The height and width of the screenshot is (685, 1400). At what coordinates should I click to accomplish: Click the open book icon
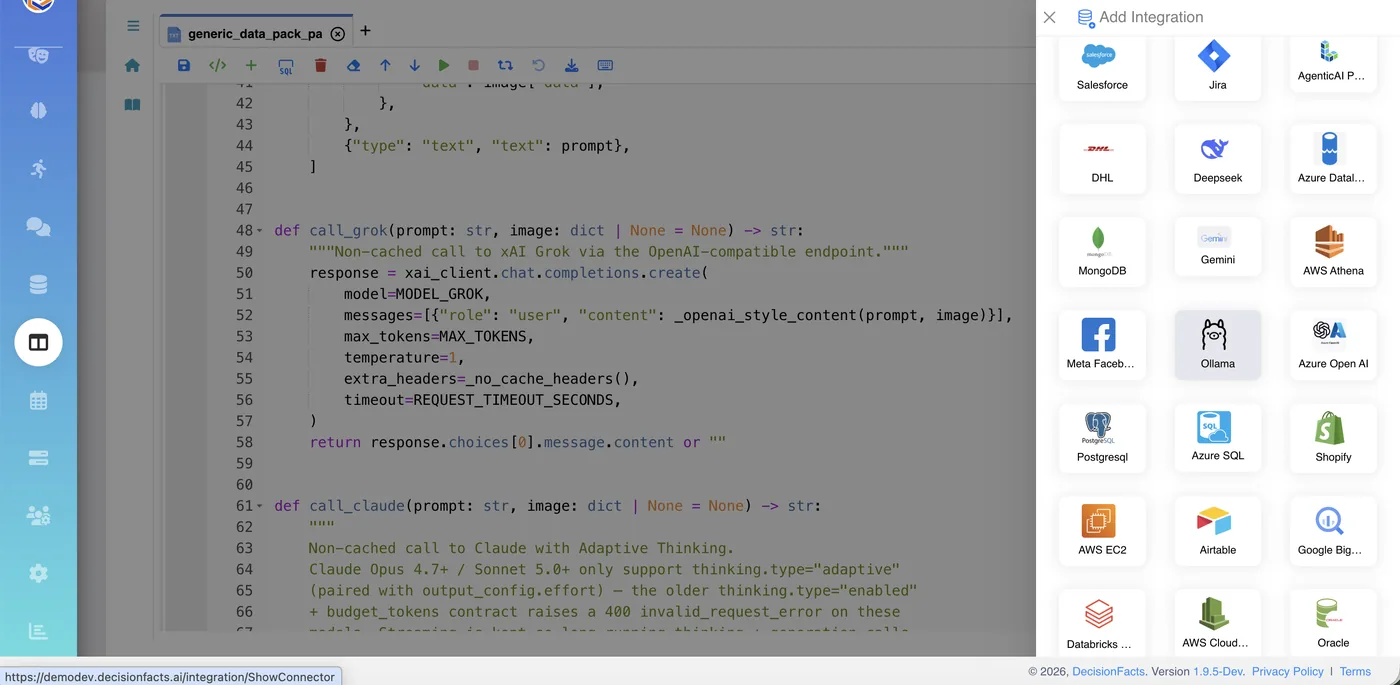point(132,104)
